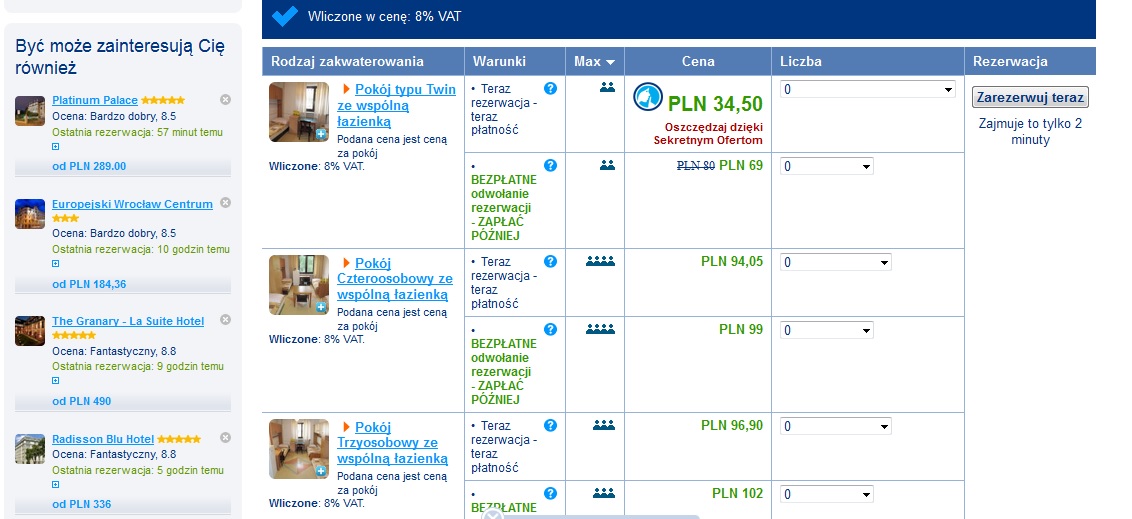Image resolution: width=1132 pixels, height=519 pixels.
Task: Dismiss the Radisson Blu Hotel suggestion
Action: click(x=225, y=437)
